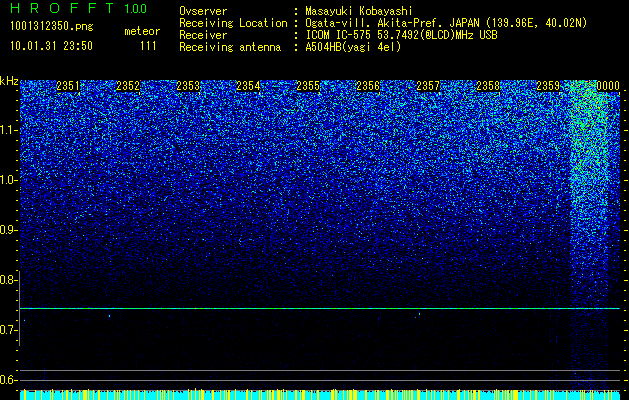Click the 0.7 kHz axis label
This screenshot has width=629, height=400.
coord(9,330)
